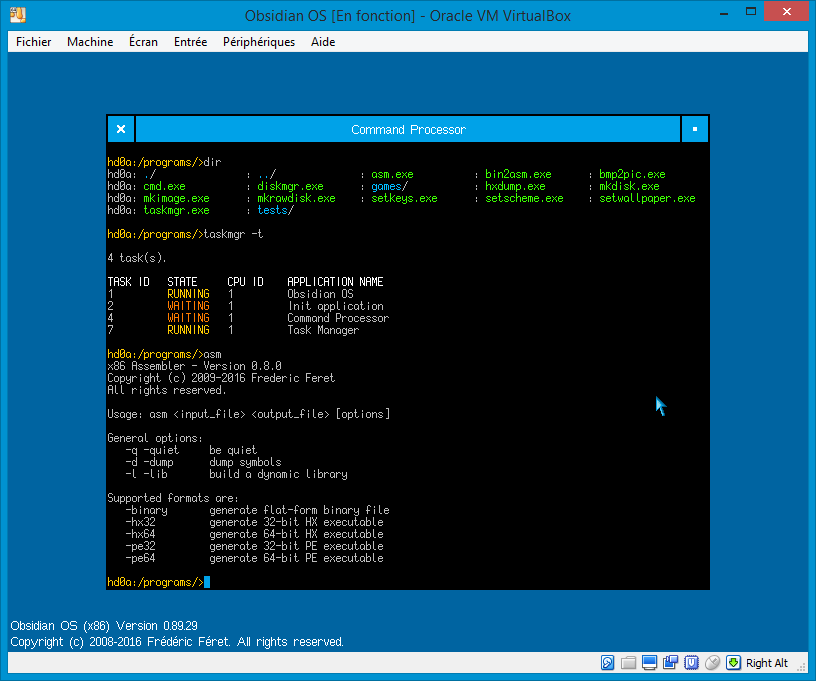
Task: Close the Oracle VM VirtualBox window
Action: pos(786,11)
